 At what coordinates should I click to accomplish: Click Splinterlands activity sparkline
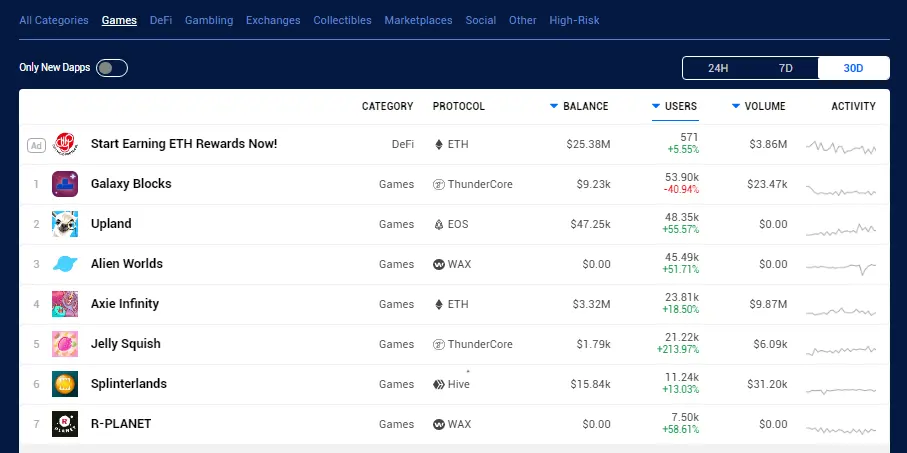(x=841, y=391)
